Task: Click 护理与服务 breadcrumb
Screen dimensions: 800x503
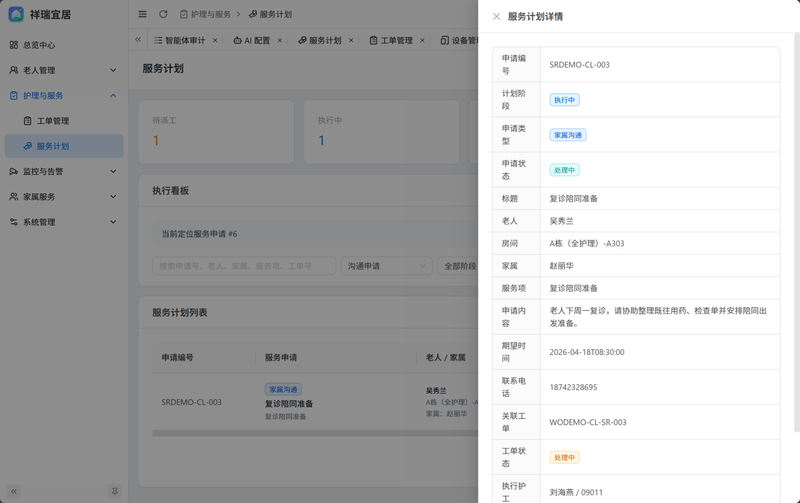Action: click(206, 14)
